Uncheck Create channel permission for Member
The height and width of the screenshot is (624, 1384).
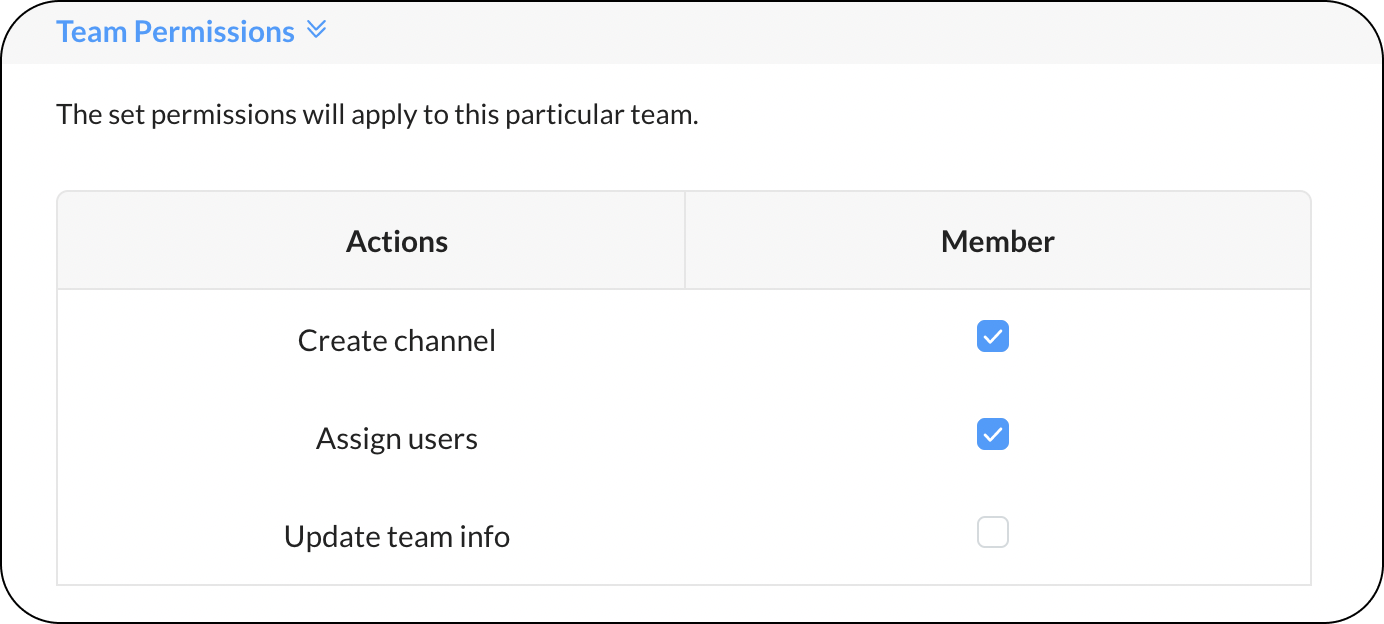[992, 337]
